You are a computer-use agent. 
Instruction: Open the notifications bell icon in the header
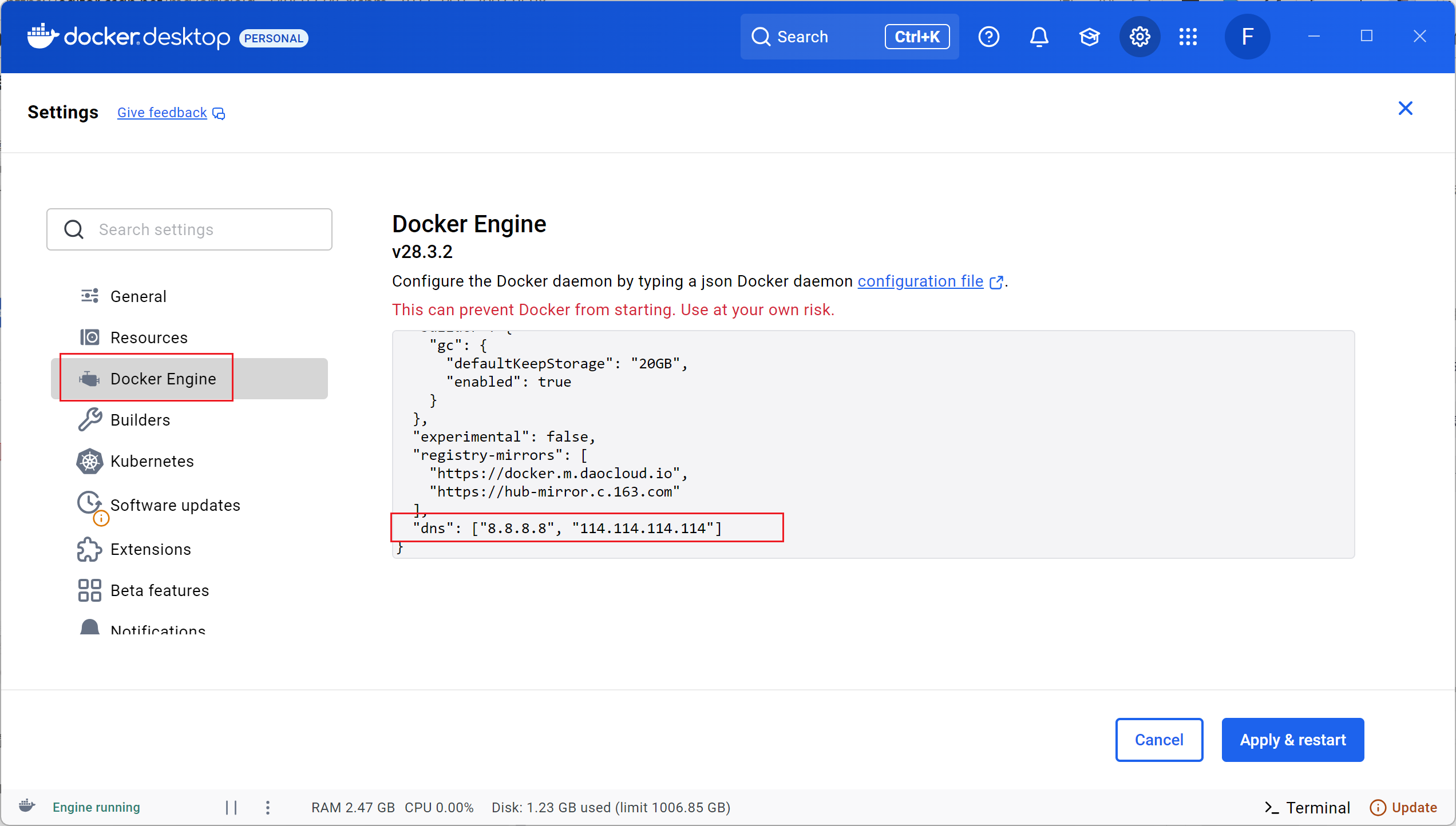point(1039,37)
